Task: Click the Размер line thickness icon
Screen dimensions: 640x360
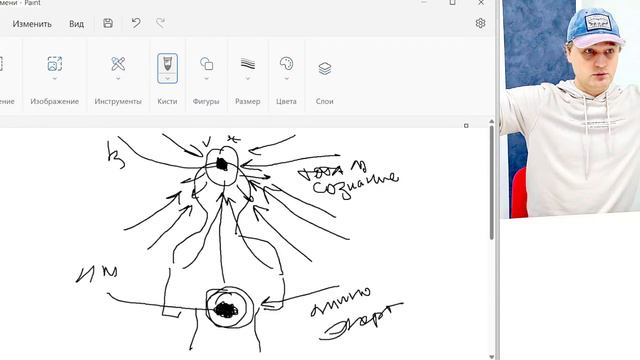Action: 248,64
